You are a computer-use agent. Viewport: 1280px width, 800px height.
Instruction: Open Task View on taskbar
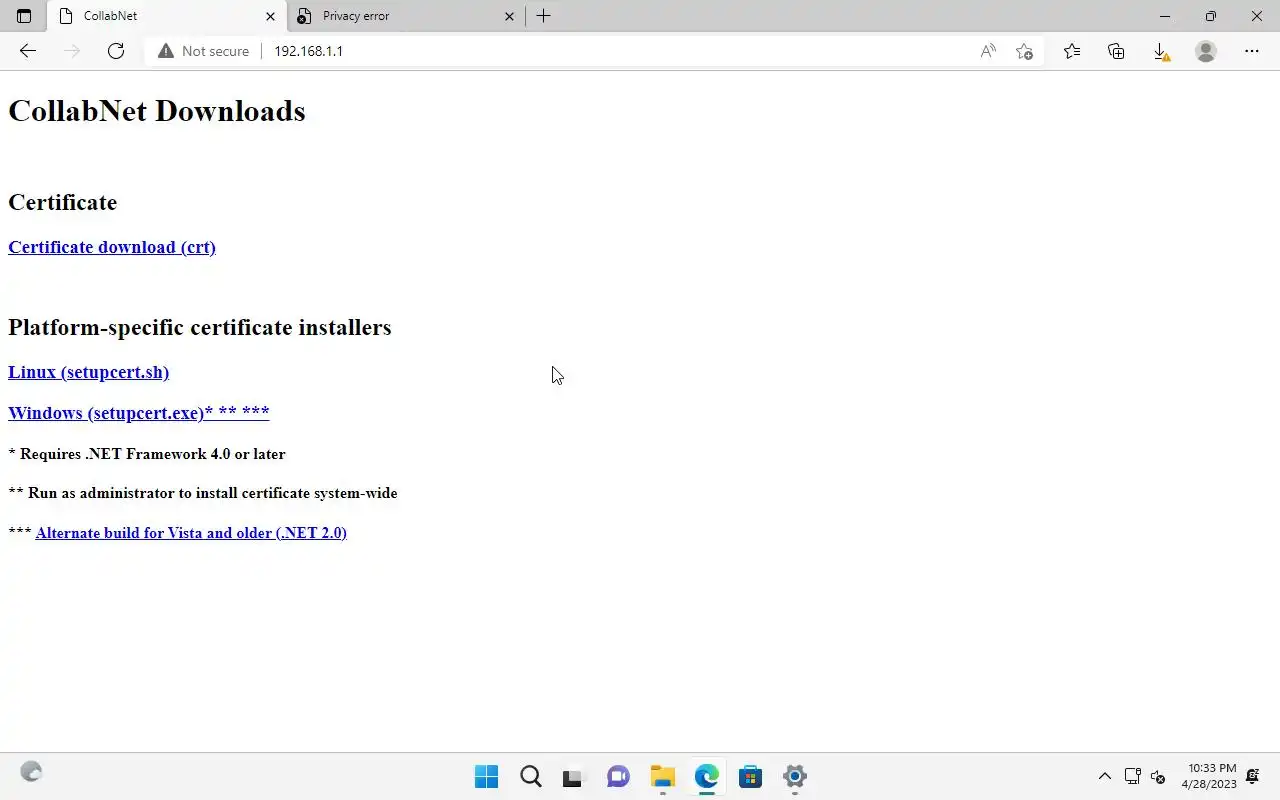(x=572, y=777)
